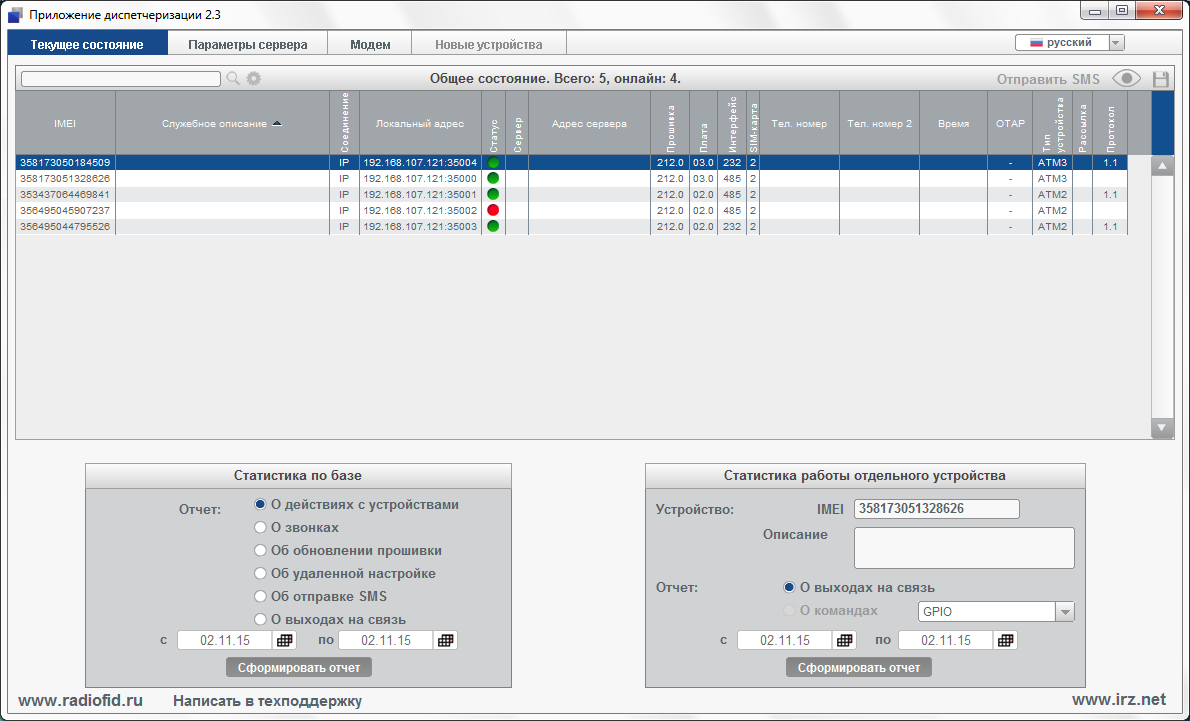Switch to "Параметры сервера" tab
The width and height of the screenshot is (1190, 721).
pyautogui.click(x=248, y=45)
